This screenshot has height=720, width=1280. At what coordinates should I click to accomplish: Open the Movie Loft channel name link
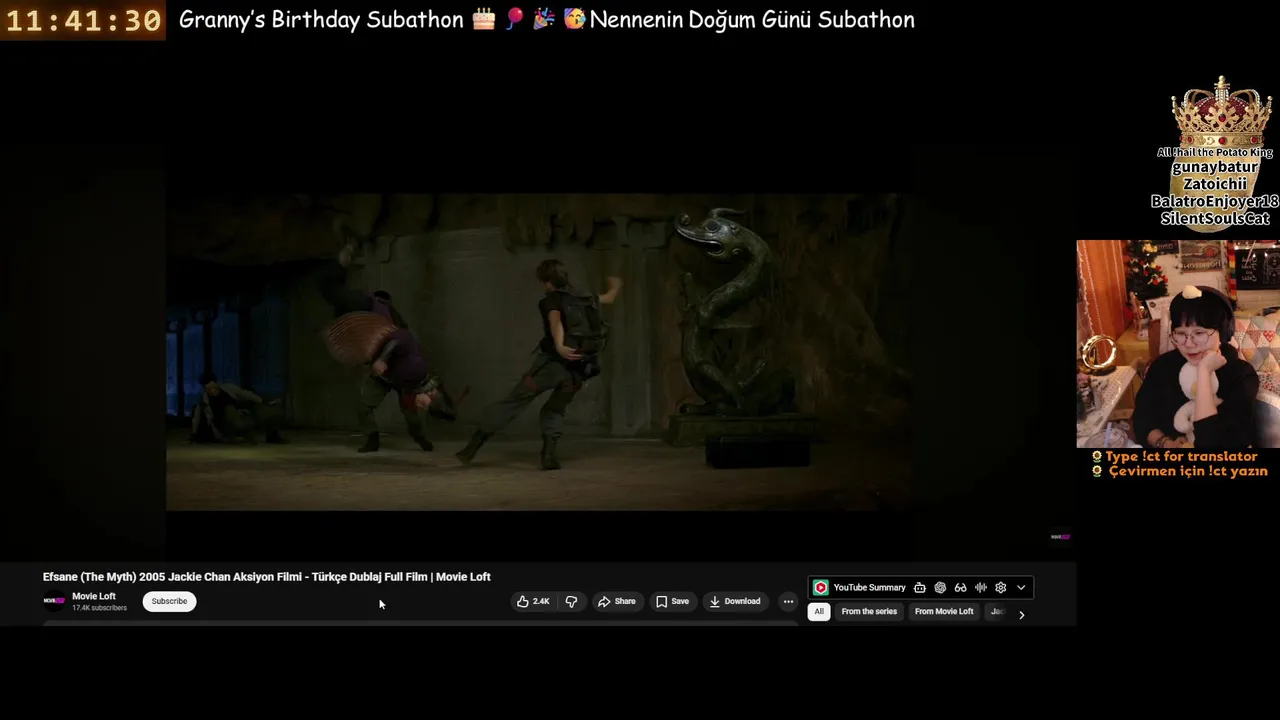93,596
